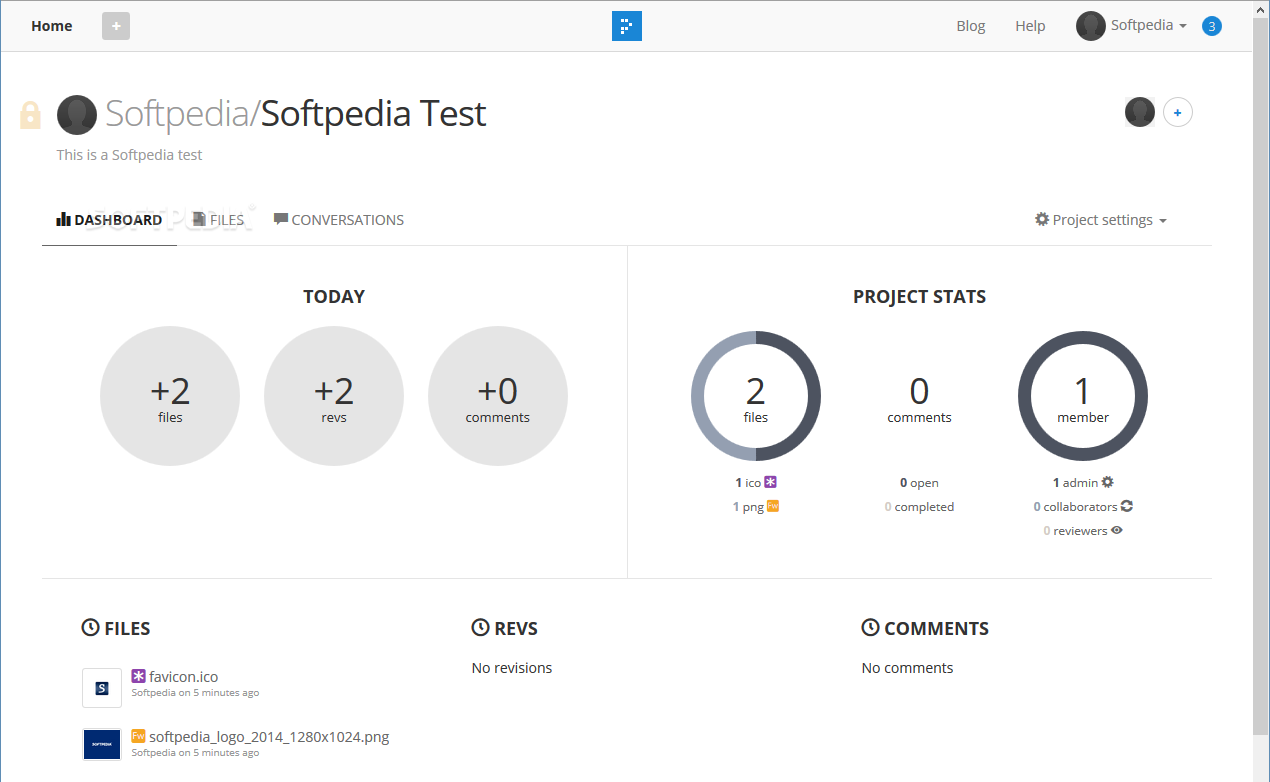The width and height of the screenshot is (1270, 782).
Task: Click the project owner avatar beside title
Action: coord(77,115)
